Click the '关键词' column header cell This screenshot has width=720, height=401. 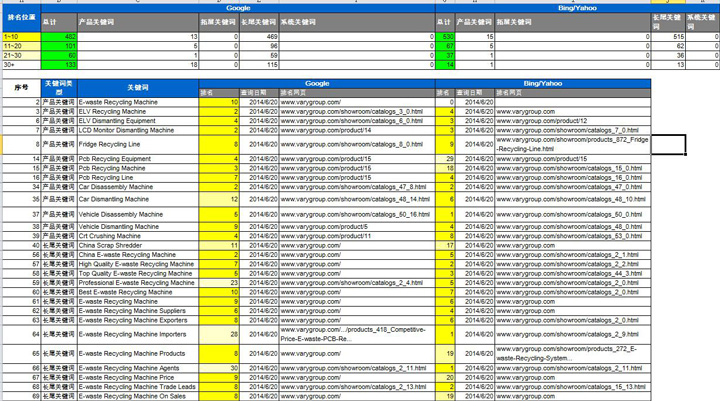click(x=138, y=88)
